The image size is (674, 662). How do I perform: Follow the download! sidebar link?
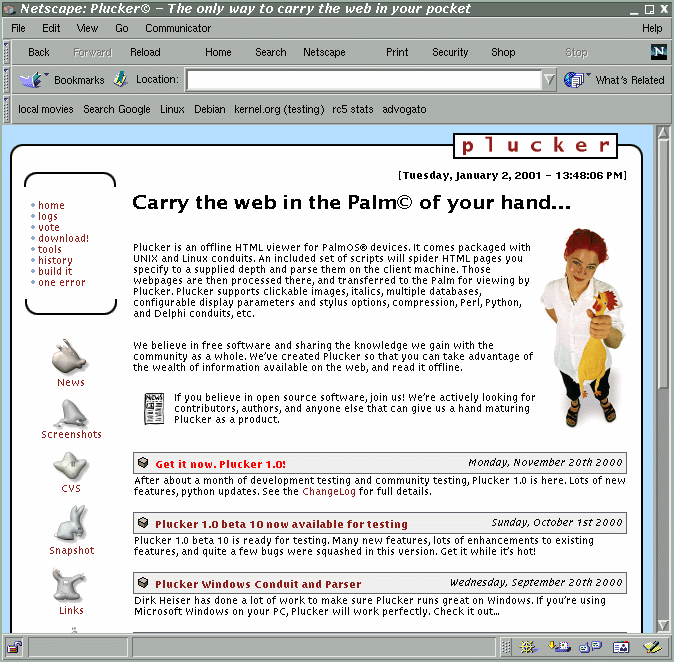(64, 238)
